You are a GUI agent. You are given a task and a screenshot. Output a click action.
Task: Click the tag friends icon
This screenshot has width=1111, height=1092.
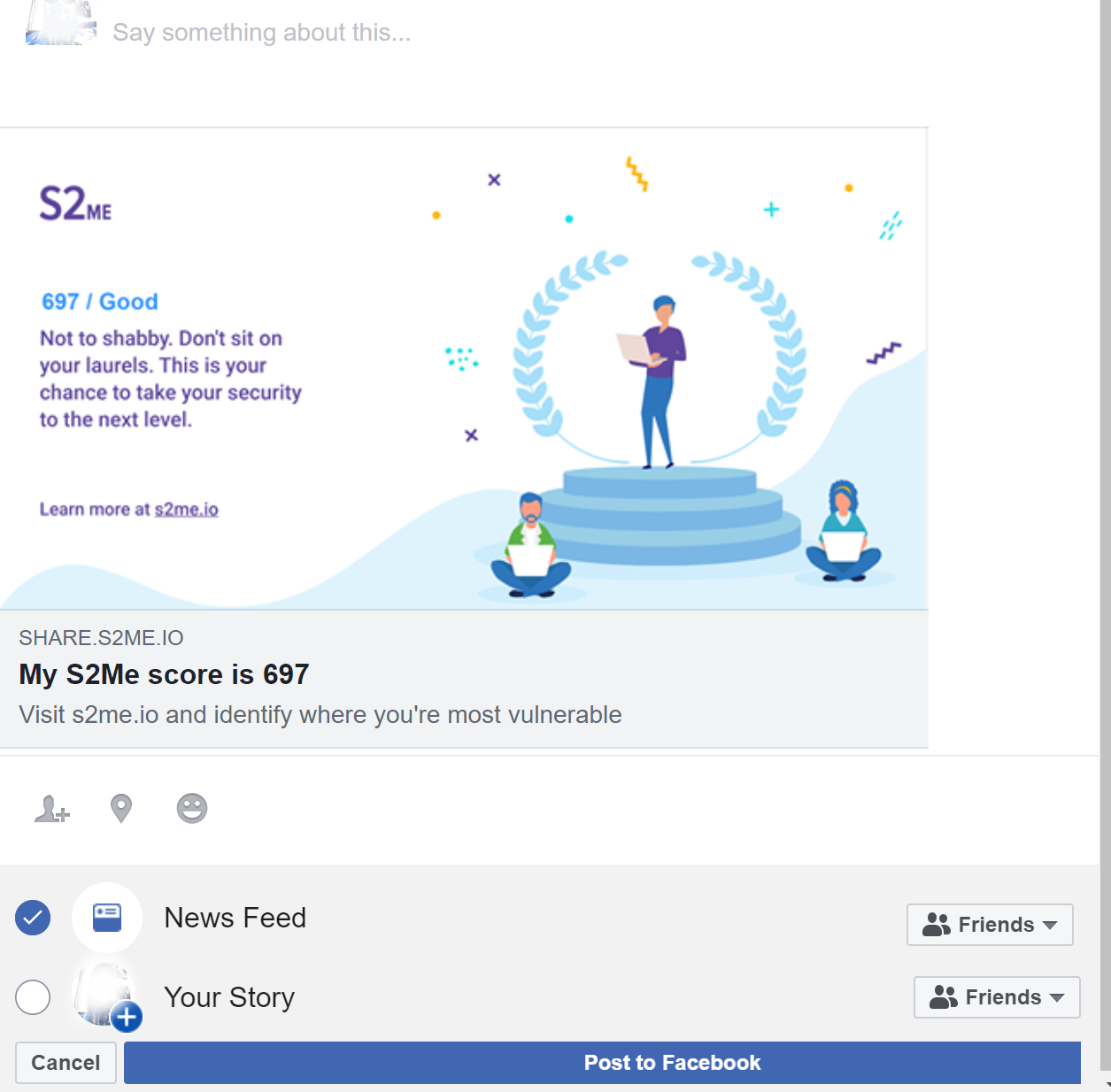click(51, 809)
